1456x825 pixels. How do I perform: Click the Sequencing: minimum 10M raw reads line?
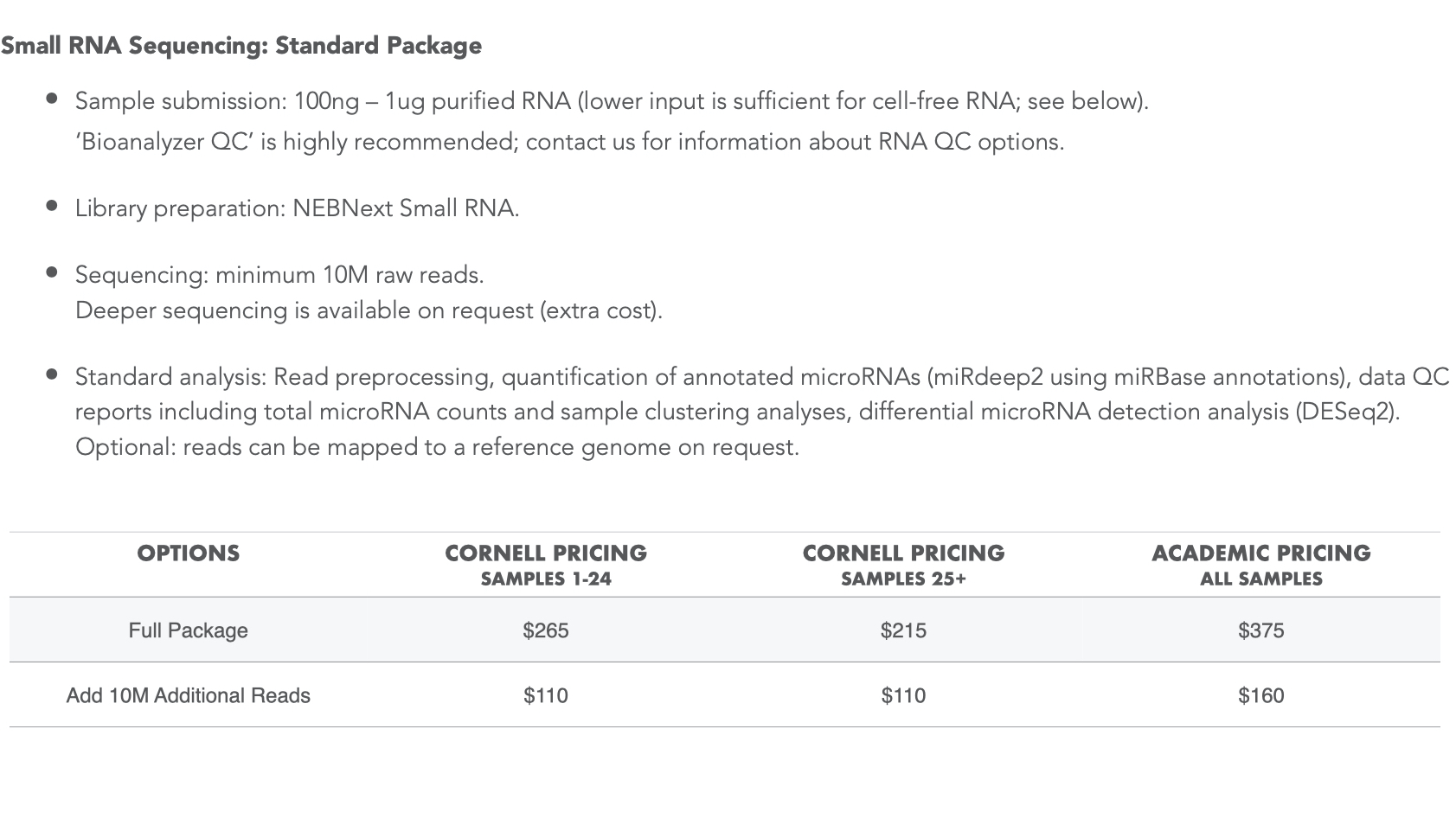pos(279,275)
